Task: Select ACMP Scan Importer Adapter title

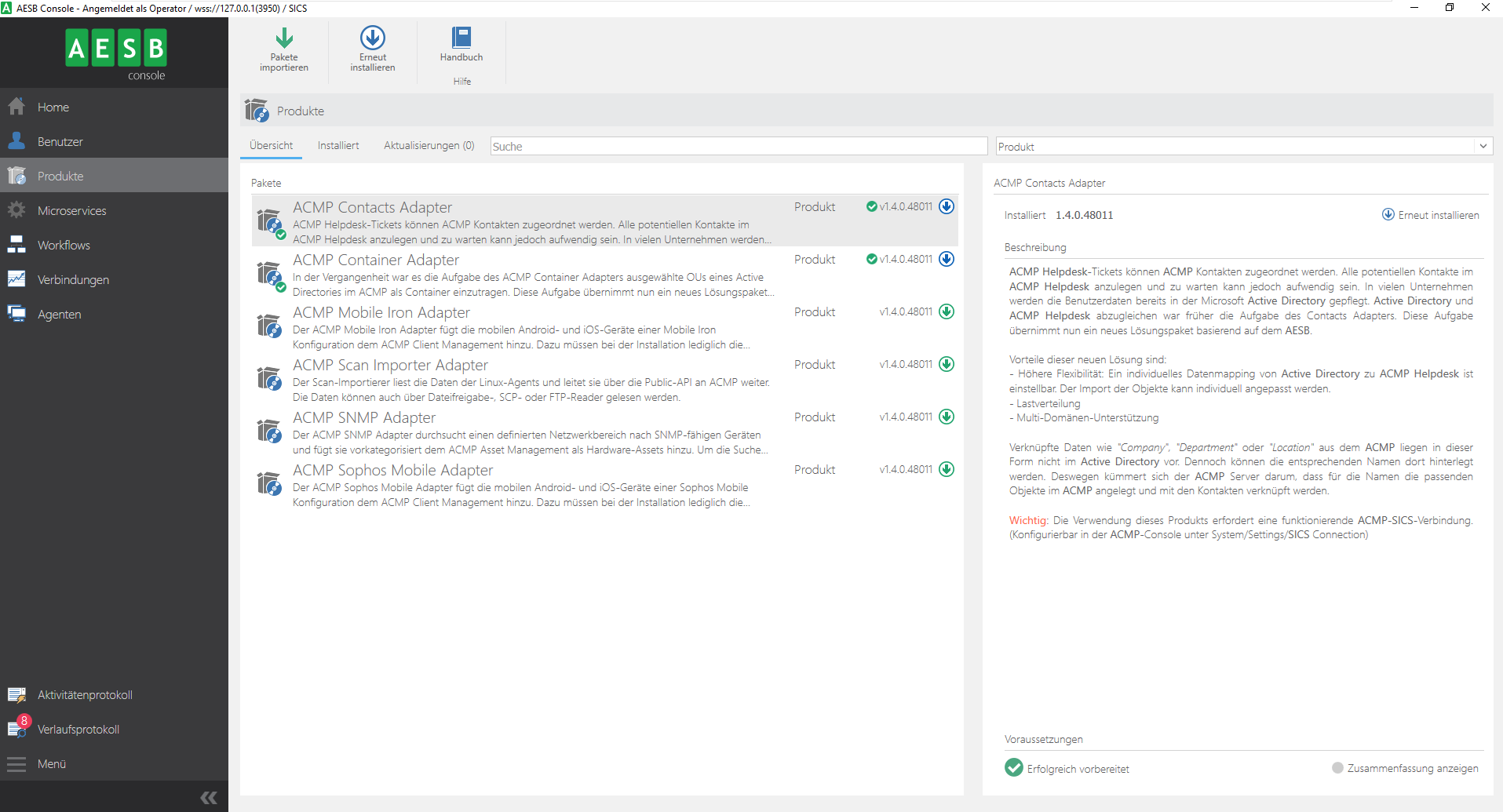Action: point(390,365)
